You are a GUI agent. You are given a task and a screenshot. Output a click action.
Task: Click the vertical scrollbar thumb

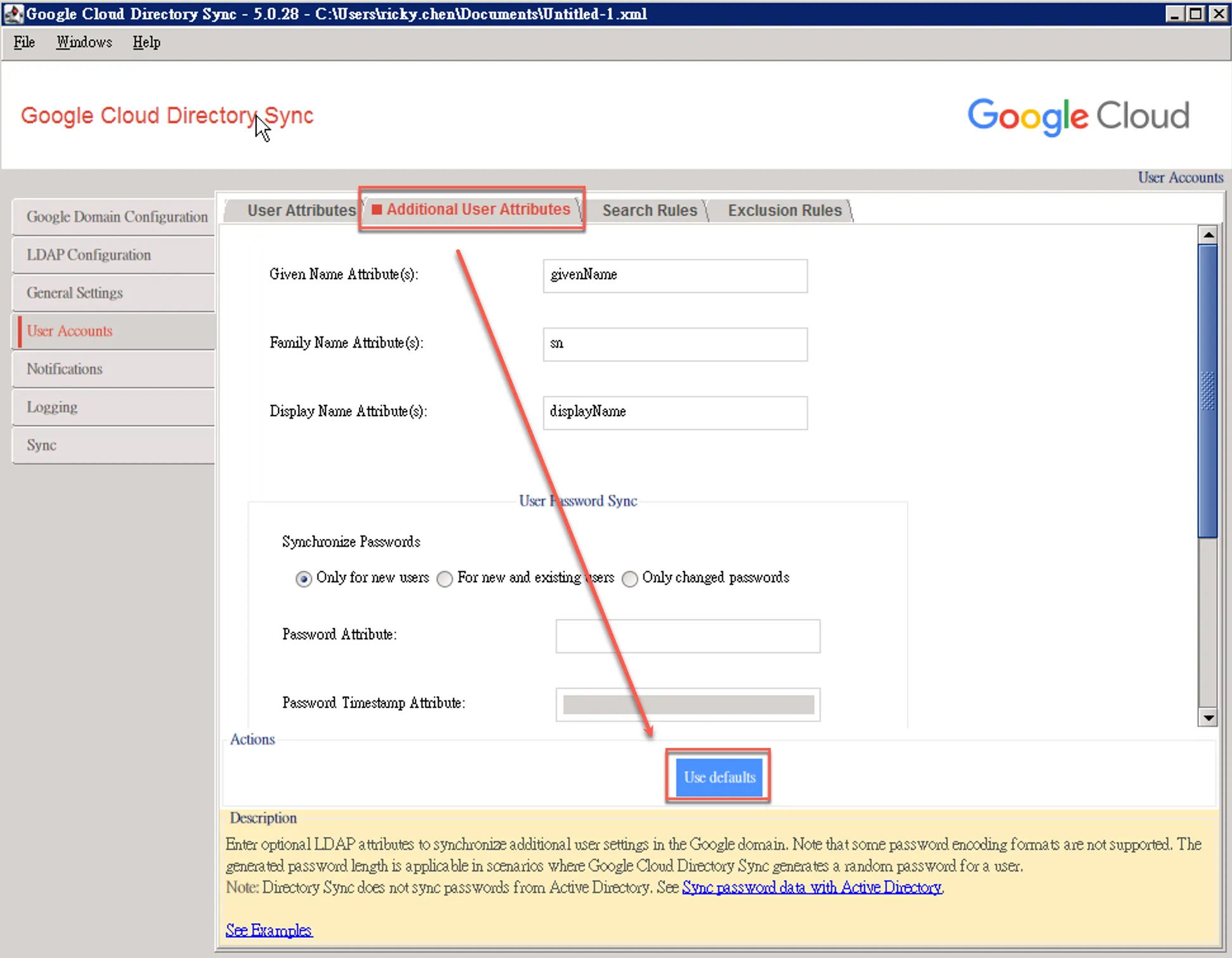click(1208, 391)
